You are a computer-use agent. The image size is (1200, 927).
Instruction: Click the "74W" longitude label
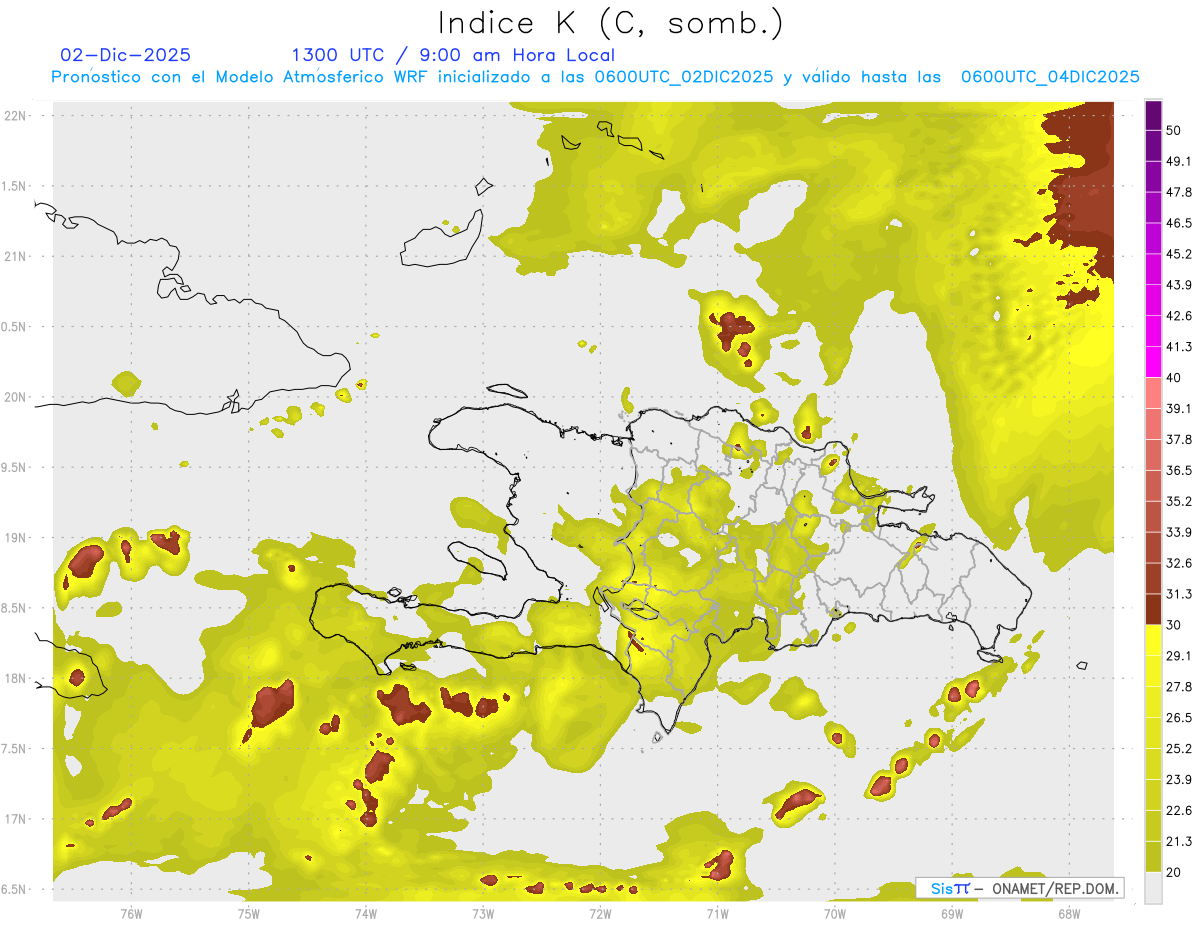click(x=366, y=913)
